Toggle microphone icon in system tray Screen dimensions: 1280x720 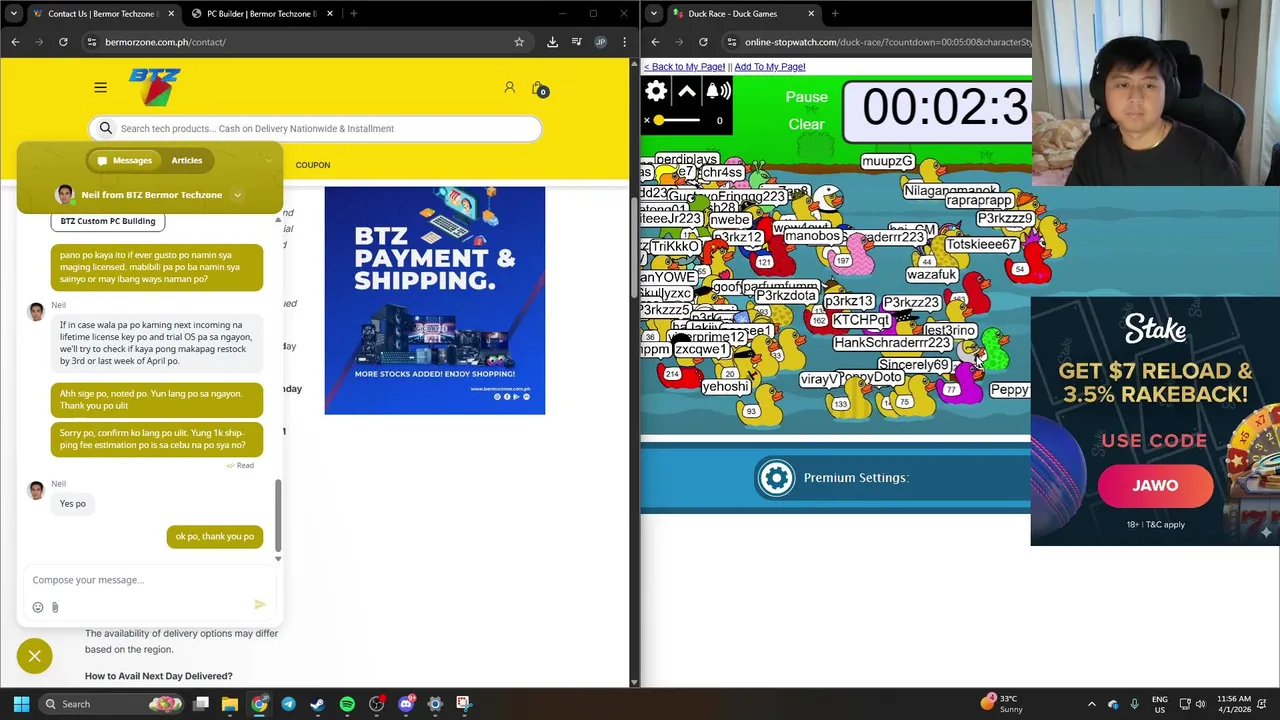click(x=1133, y=704)
